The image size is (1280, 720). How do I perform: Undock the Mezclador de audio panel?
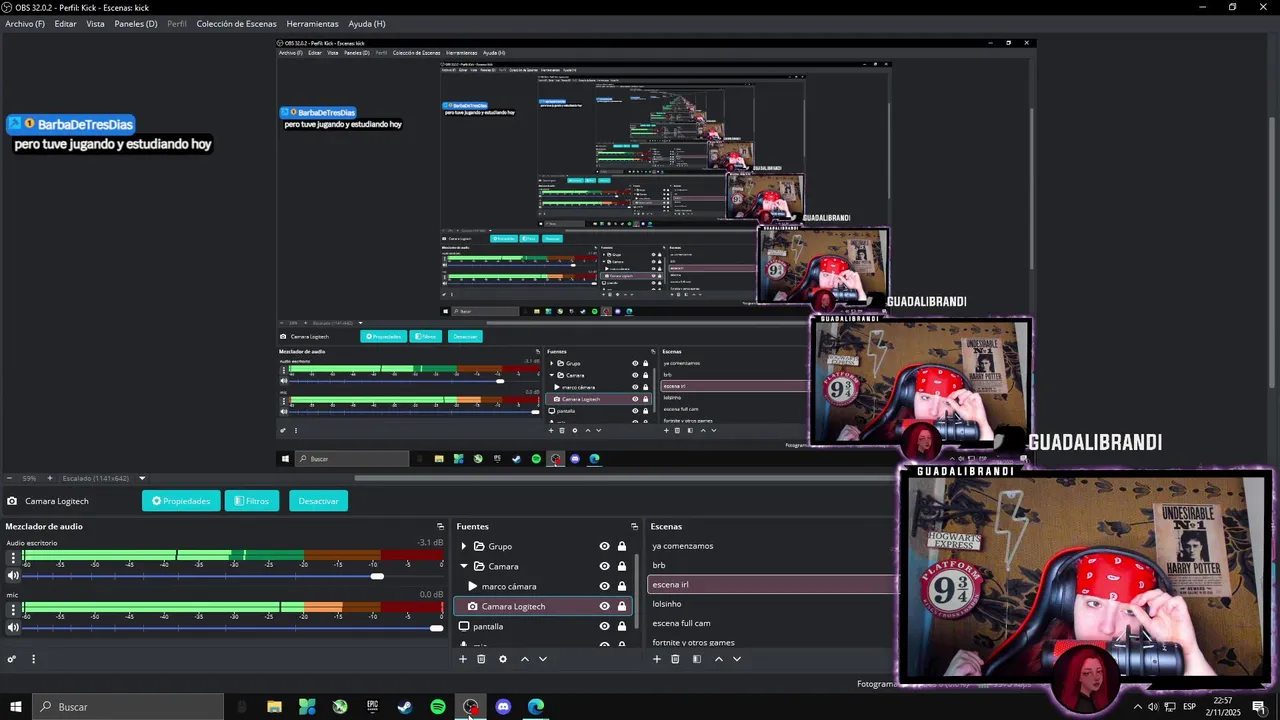click(x=440, y=526)
